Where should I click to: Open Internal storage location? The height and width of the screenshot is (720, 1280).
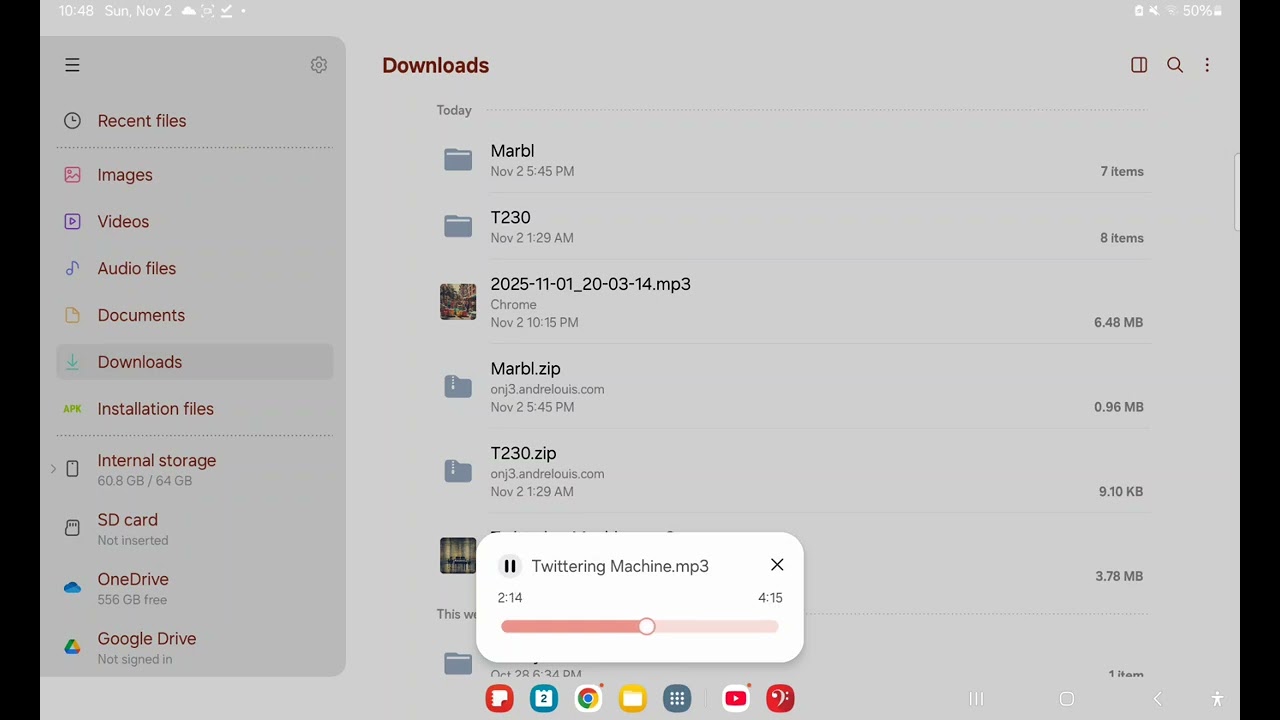tap(195, 469)
